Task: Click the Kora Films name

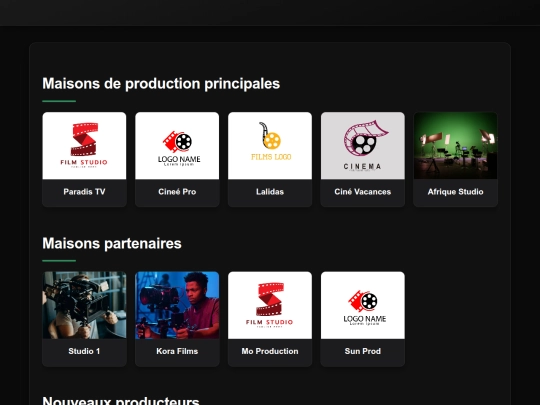Action: click(177, 351)
